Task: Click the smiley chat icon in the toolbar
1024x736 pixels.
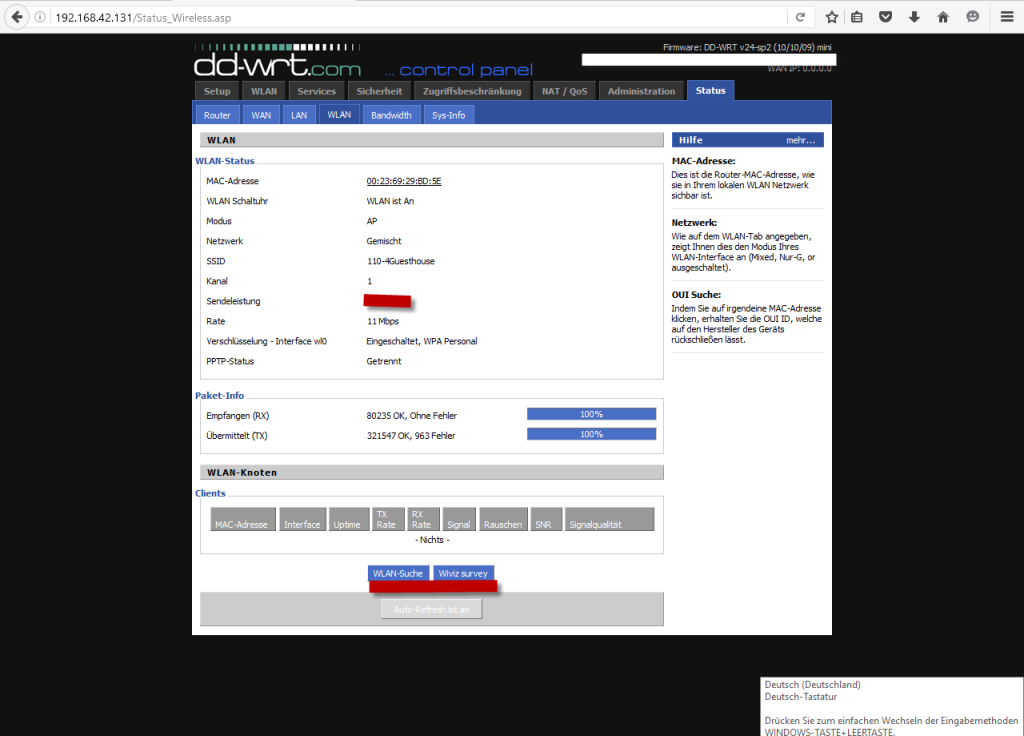Action: point(972,17)
